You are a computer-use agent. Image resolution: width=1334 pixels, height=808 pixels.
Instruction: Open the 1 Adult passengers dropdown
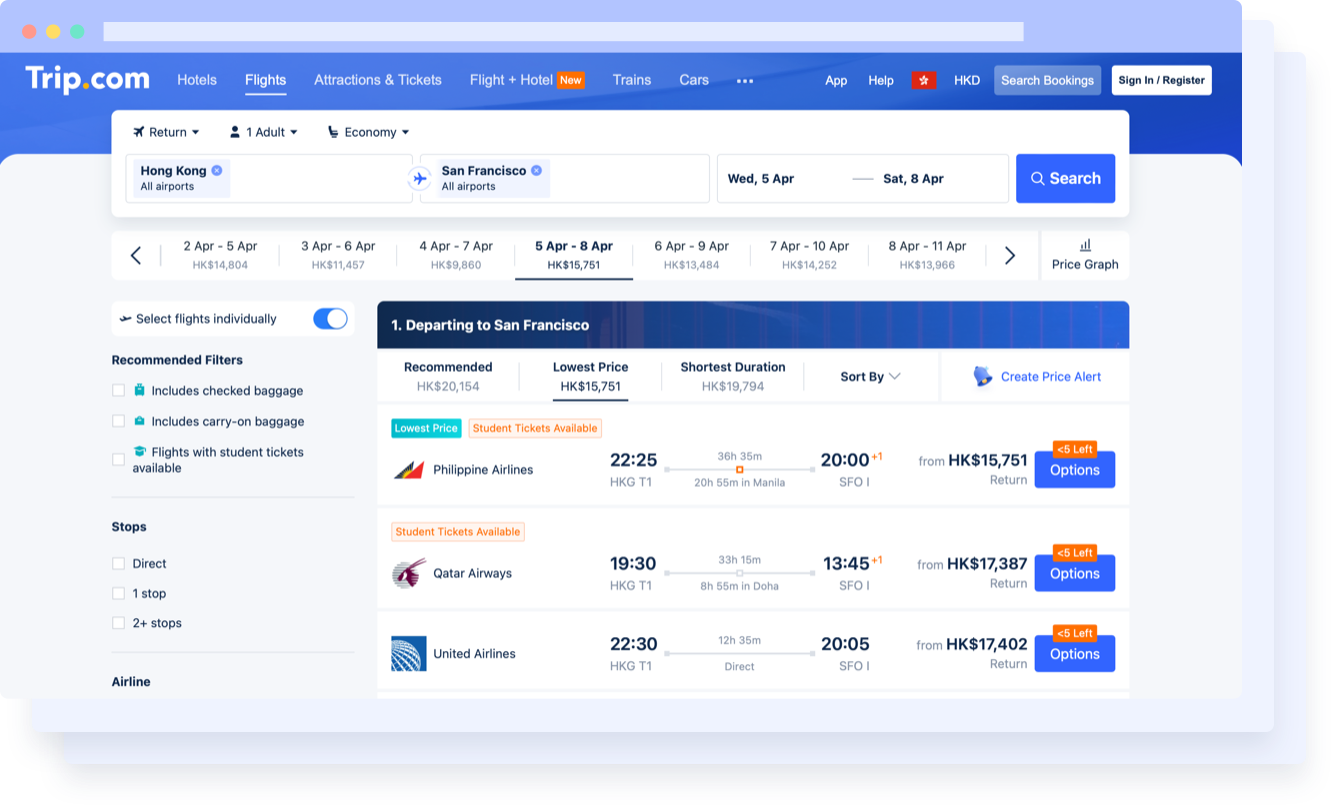coord(264,132)
